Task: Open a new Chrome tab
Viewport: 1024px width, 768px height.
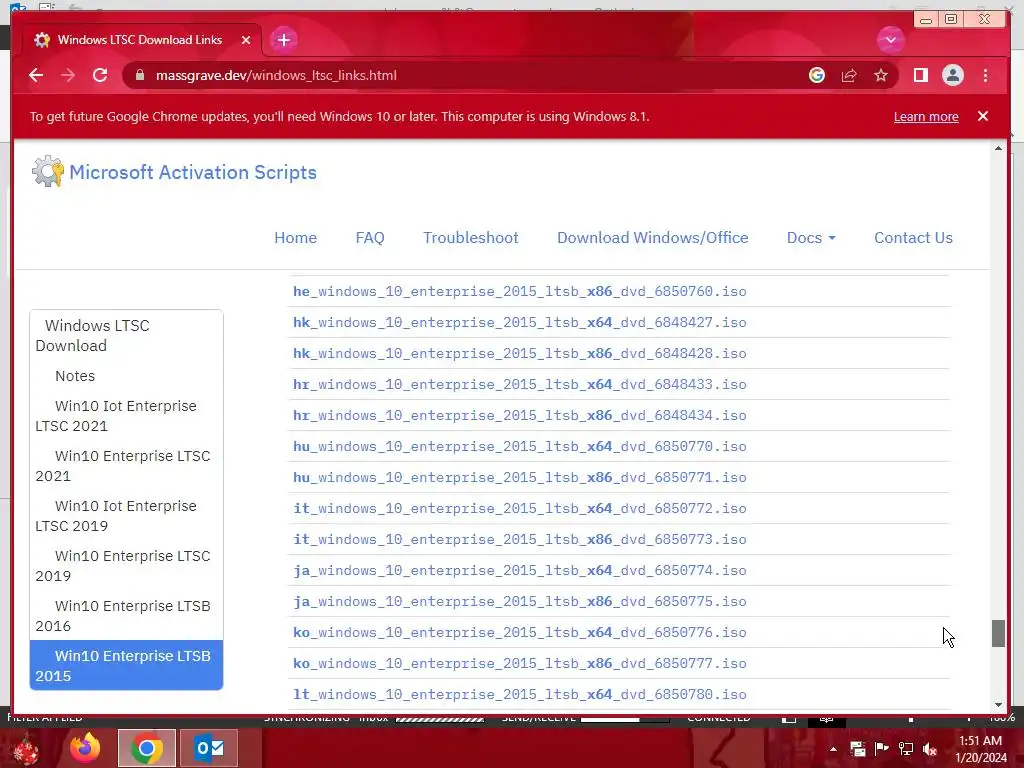Action: point(283,40)
